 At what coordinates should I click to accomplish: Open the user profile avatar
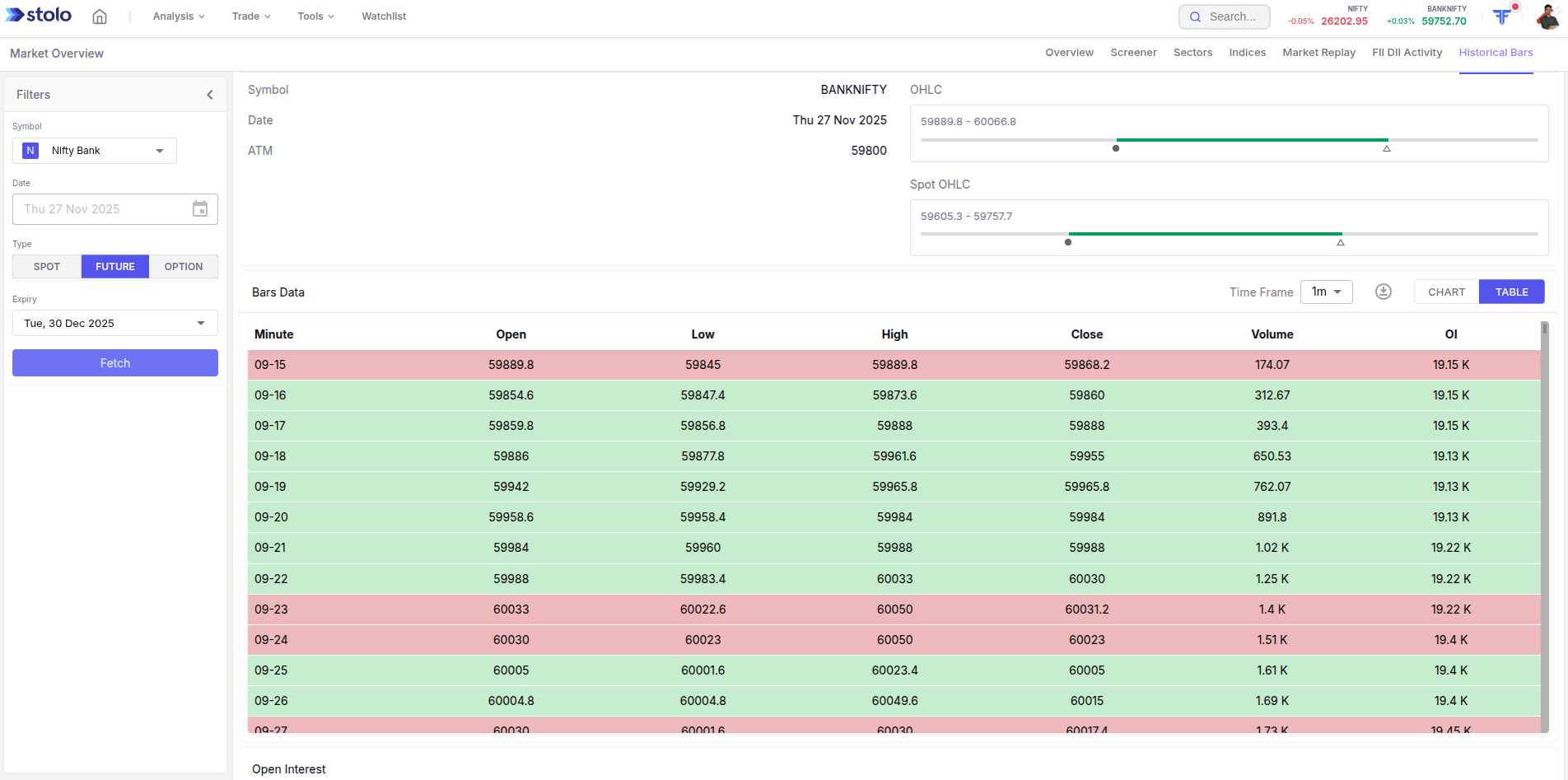1547,16
